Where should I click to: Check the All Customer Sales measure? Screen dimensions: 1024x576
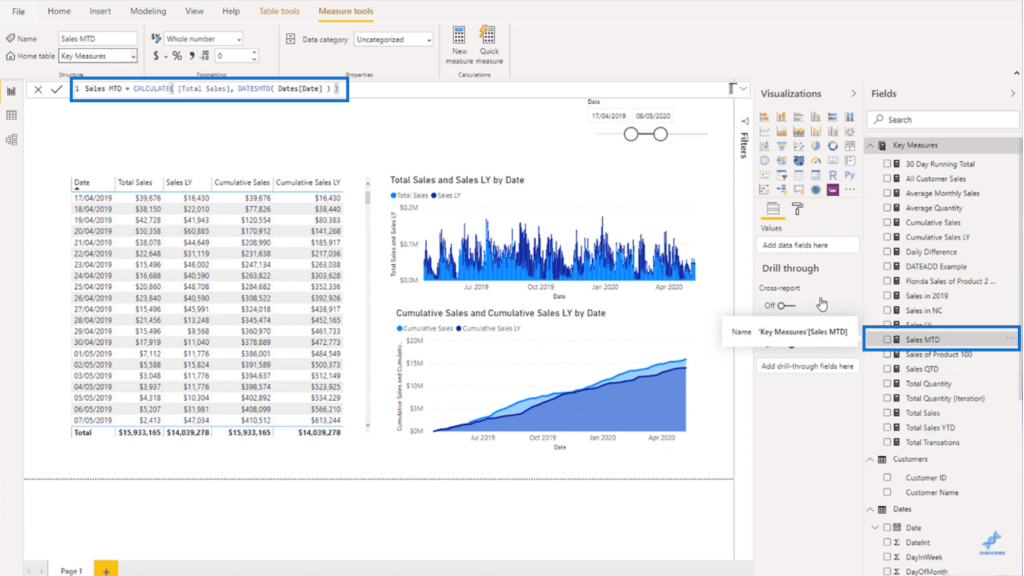pyautogui.click(x=887, y=178)
